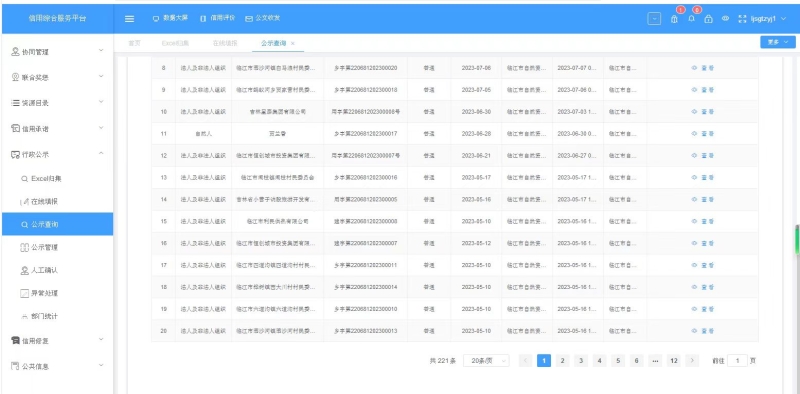The image size is (800, 394).
Task: Switch to the Excel归集 tab
Action: [x=175, y=43]
